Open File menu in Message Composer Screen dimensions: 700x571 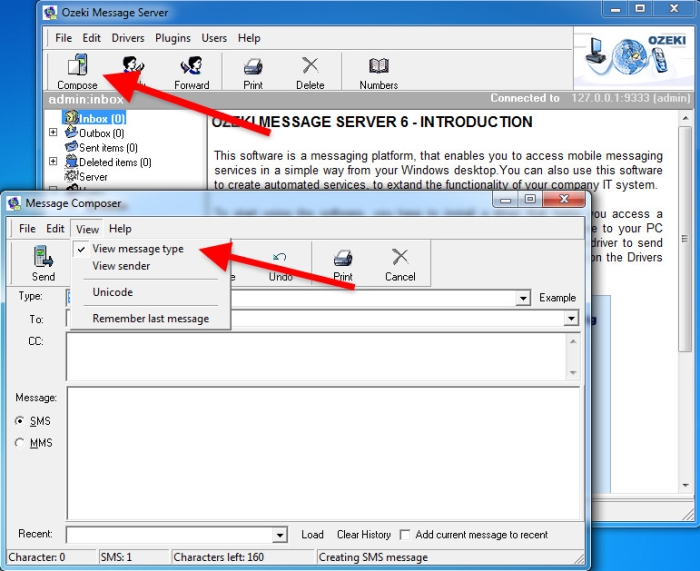27,229
